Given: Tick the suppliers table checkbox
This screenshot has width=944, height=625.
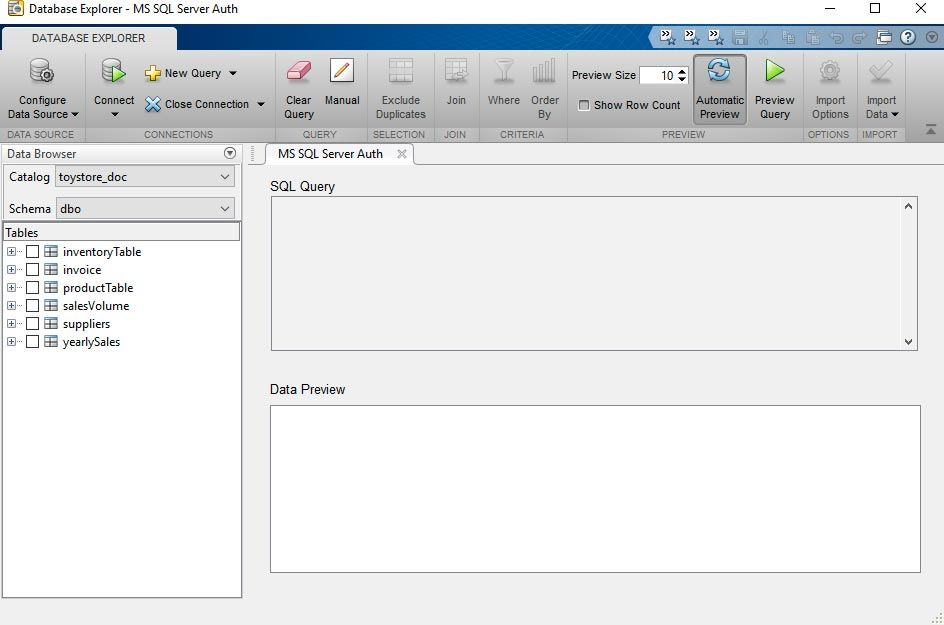Looking at the screenshot, I should tap(33, 324).
